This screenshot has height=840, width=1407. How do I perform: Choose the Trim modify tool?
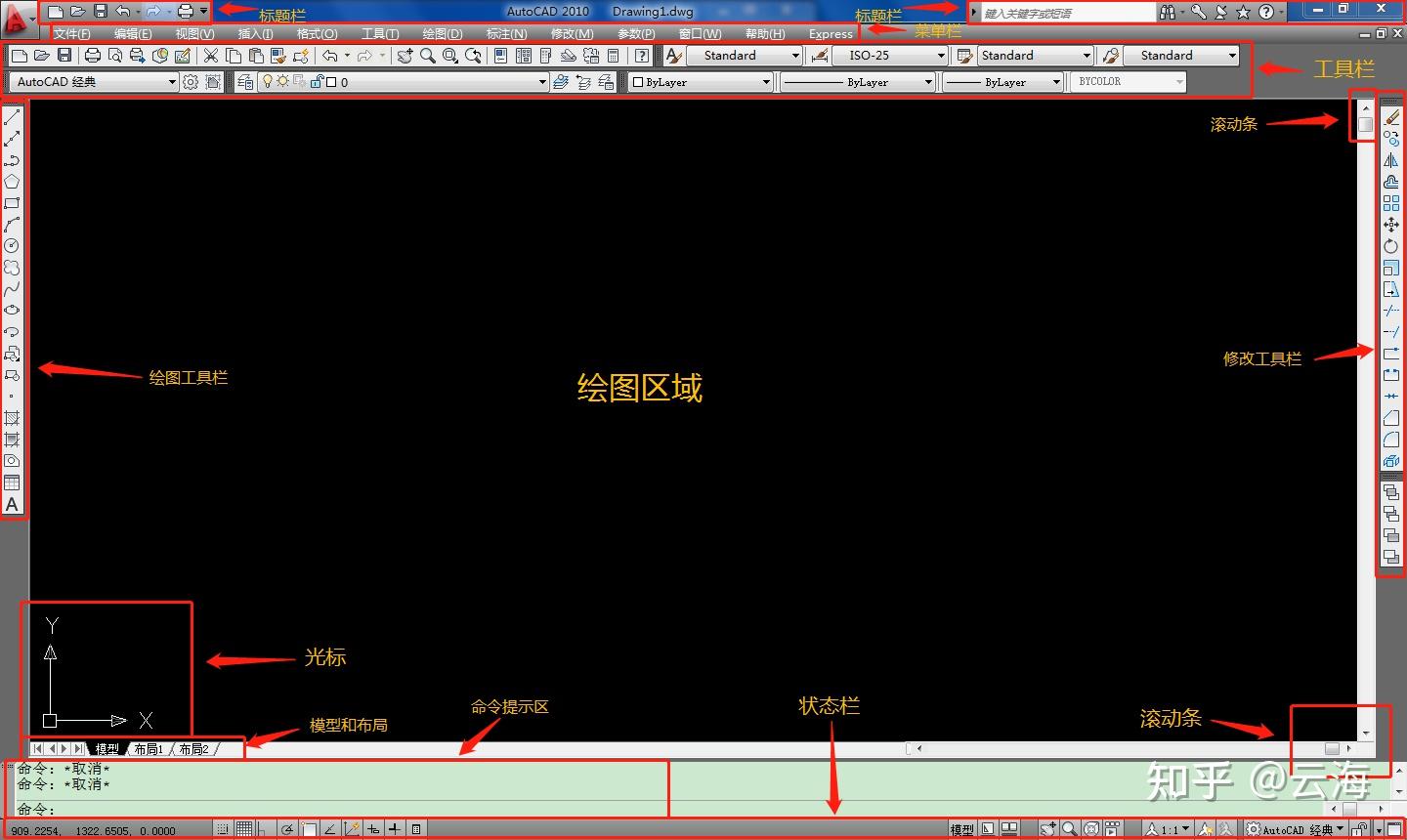1391,311
